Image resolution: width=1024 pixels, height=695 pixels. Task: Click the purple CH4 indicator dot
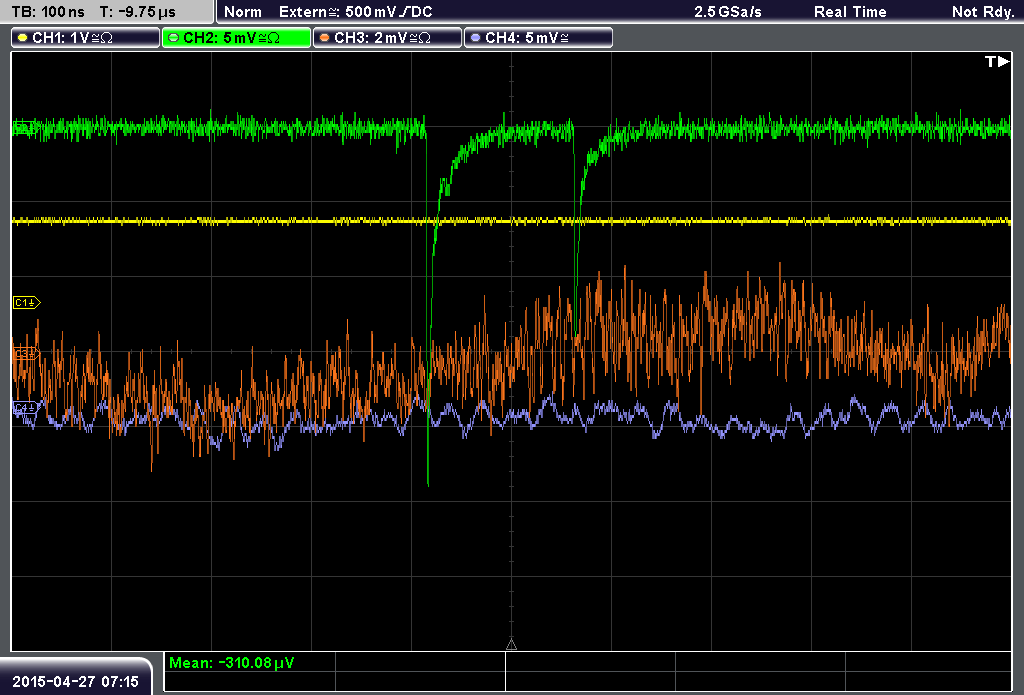pyautogui.click(x=475, y=38)
